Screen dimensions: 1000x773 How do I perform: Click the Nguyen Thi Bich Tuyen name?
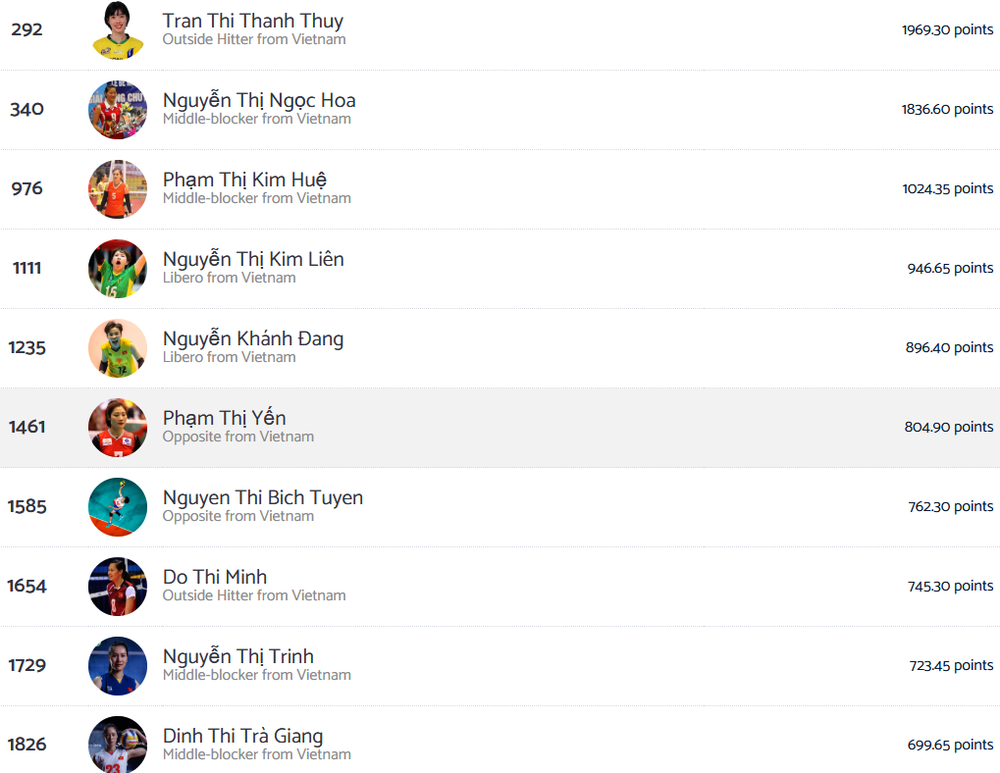point(263,497)
